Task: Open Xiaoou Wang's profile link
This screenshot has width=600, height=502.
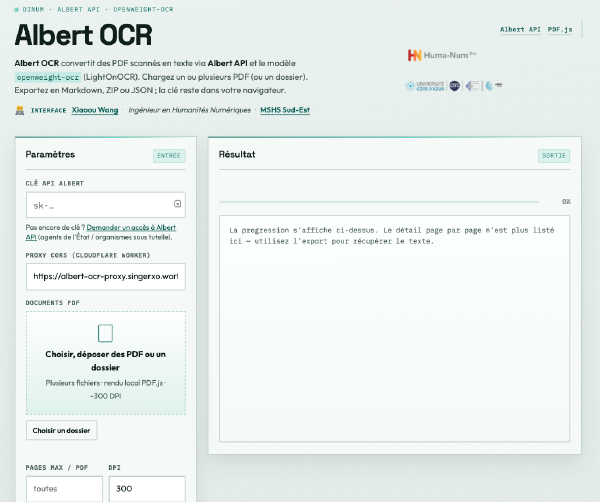Action: coord(95,110)
